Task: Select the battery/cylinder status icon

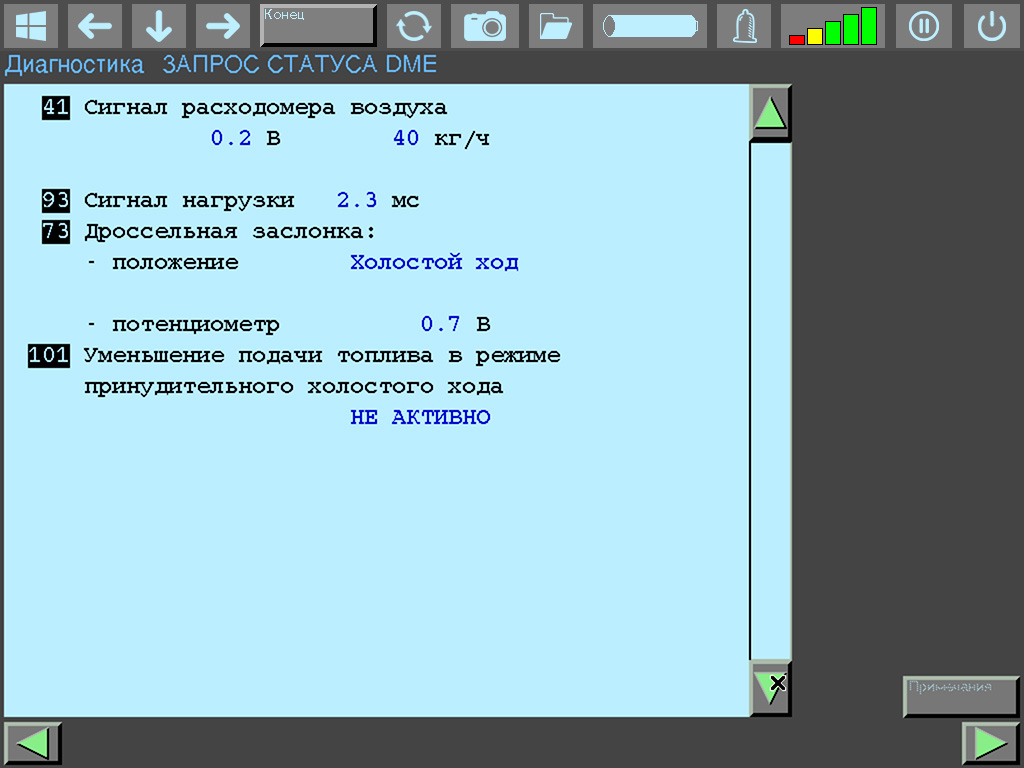Action: pyautogui.click(x=649, y=26)
